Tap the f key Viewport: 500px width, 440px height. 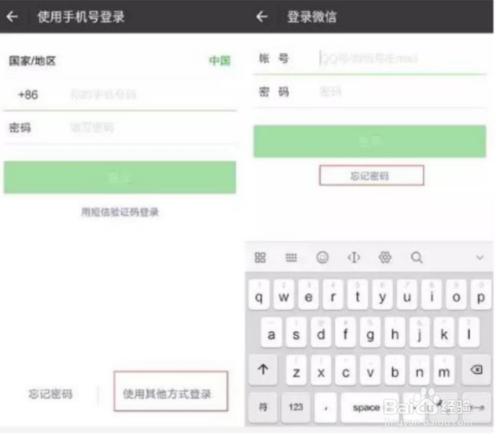[345, 333]
